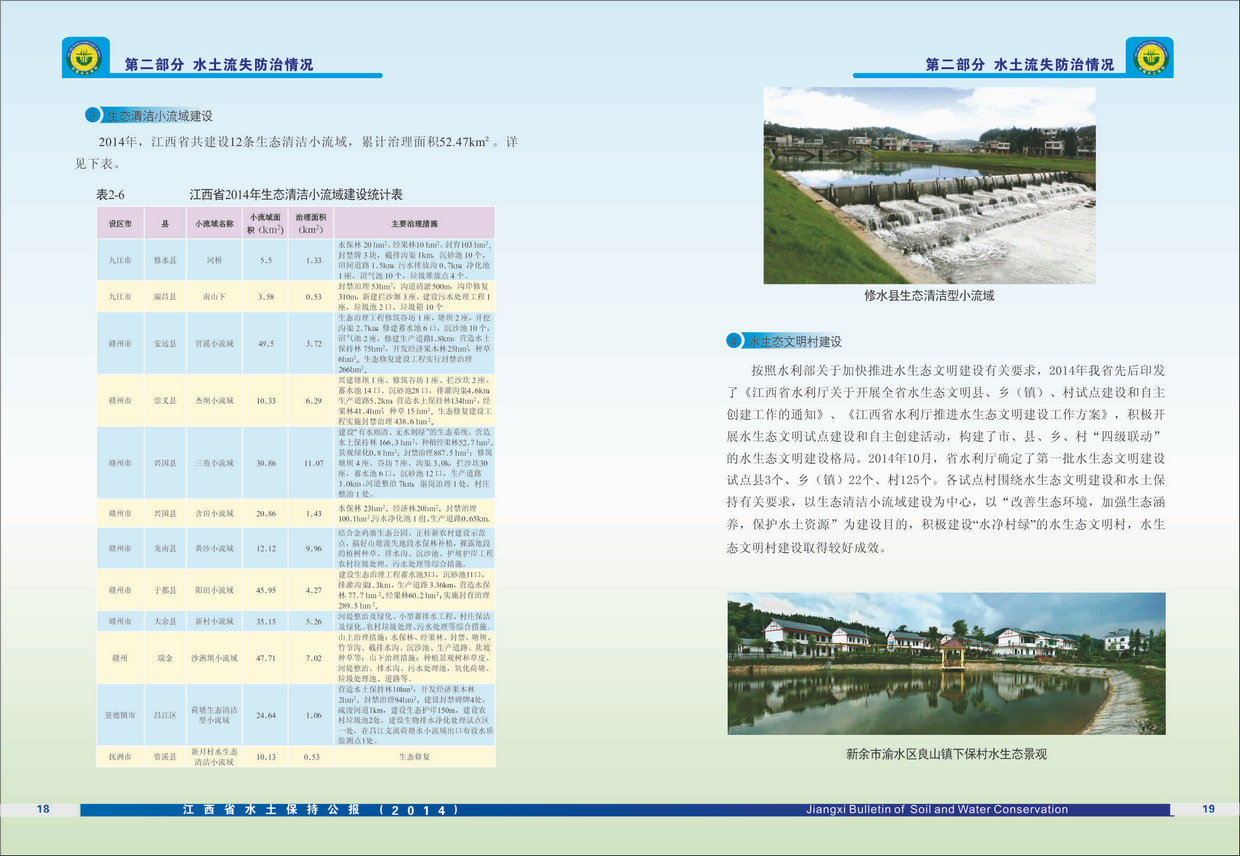This screenshot has height=856, width=1240.
Task: Click the right page header '第二部分 水土流失防治情况'
Action: [1020, 64]
